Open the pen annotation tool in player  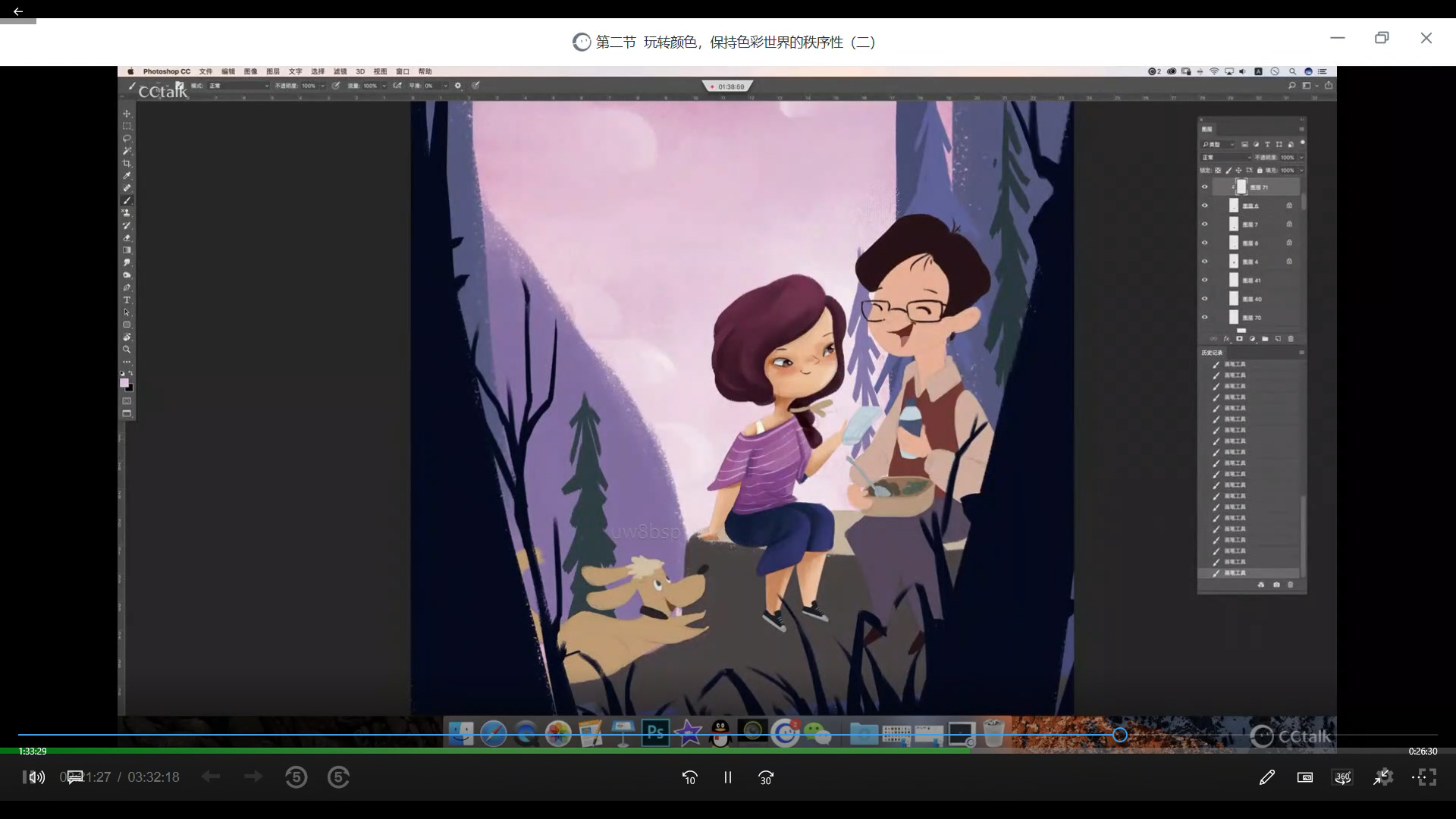[1266, 777]
